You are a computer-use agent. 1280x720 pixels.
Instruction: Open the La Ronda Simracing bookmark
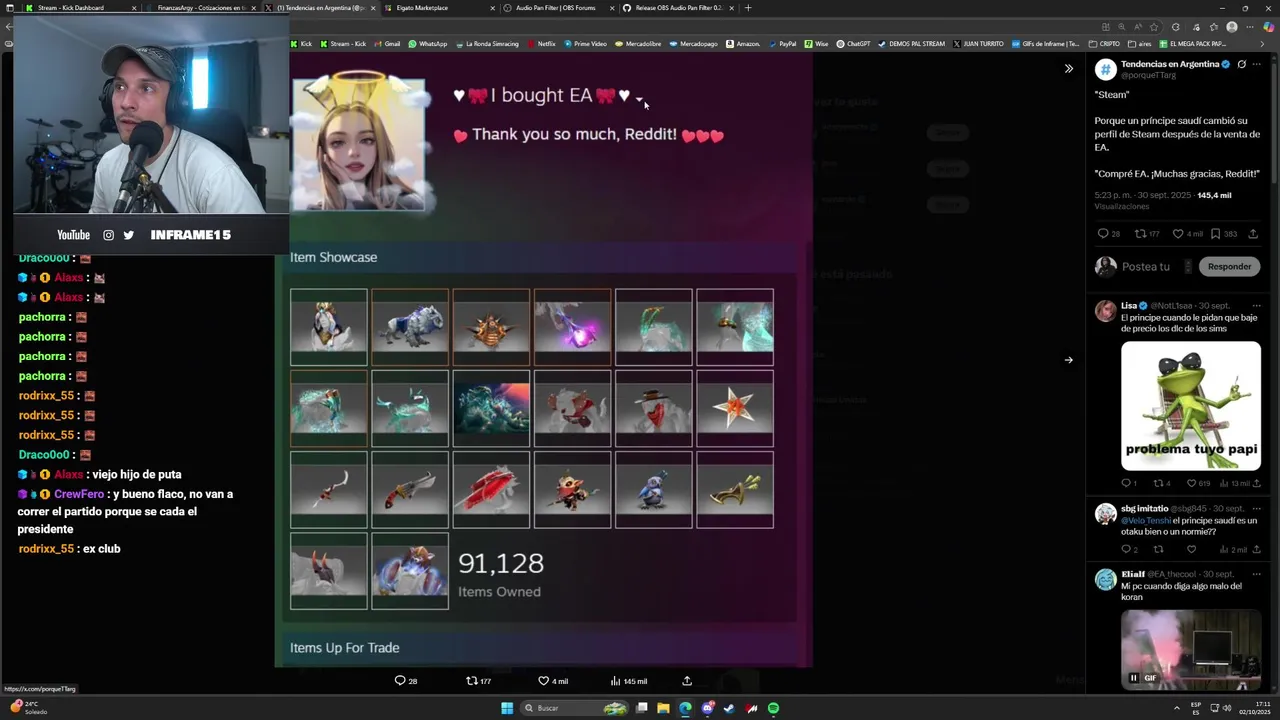point(486,44)
